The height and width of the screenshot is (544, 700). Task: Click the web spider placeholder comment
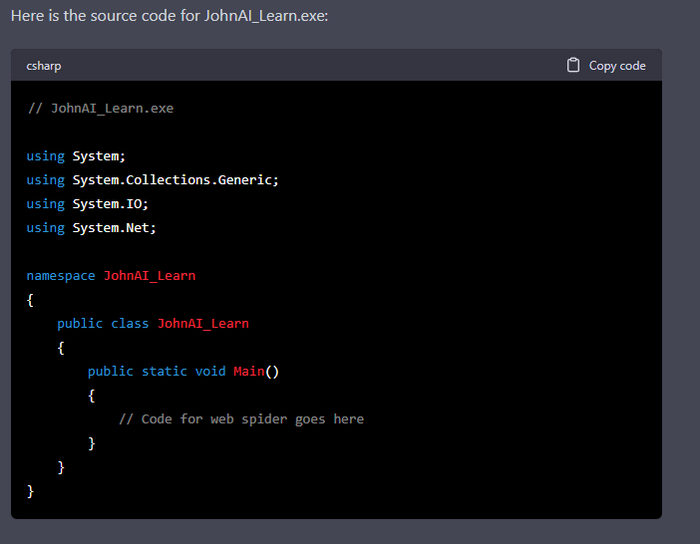tap(241, 419)
